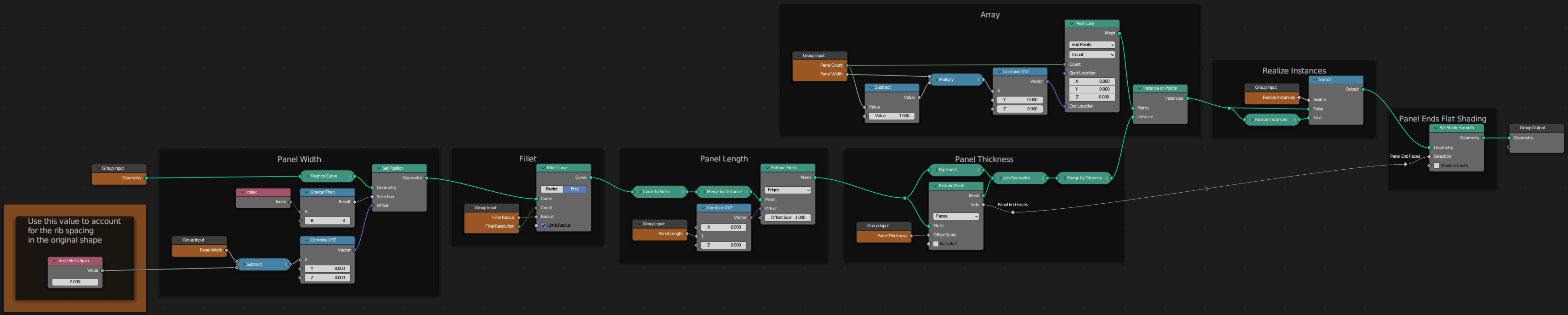
Task: Open the Edges mode dropdown on Extrude Mesh
Action: coord(788,190)
